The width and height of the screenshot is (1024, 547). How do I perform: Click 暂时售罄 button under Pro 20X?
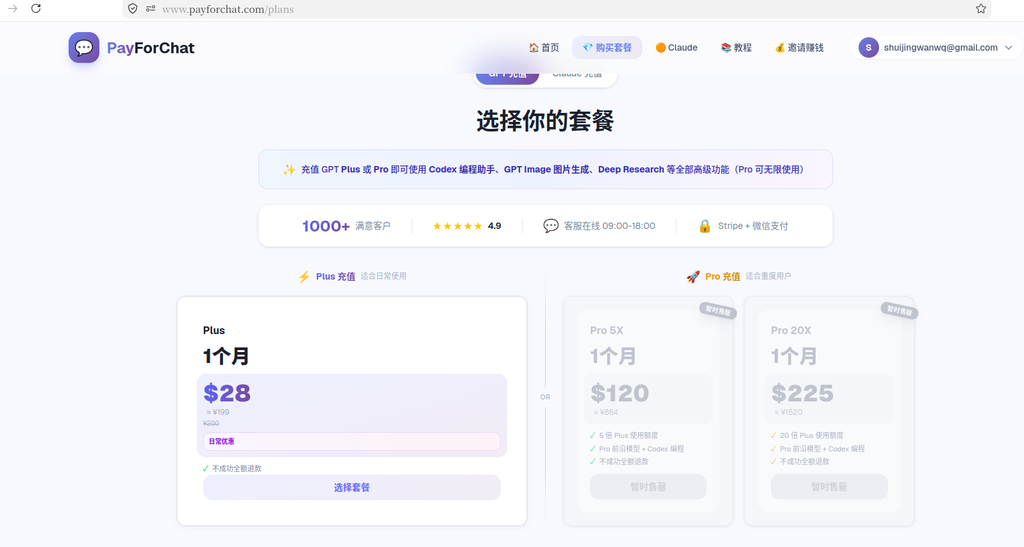point(829,487)
